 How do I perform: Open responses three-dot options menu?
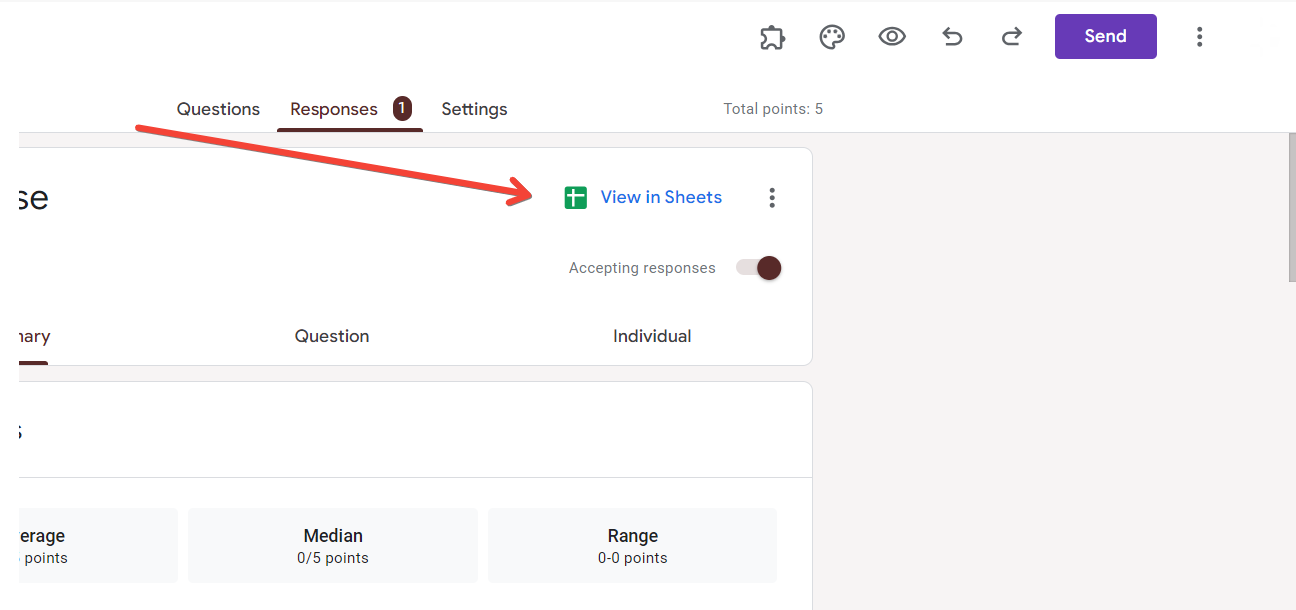click(771, 197)
